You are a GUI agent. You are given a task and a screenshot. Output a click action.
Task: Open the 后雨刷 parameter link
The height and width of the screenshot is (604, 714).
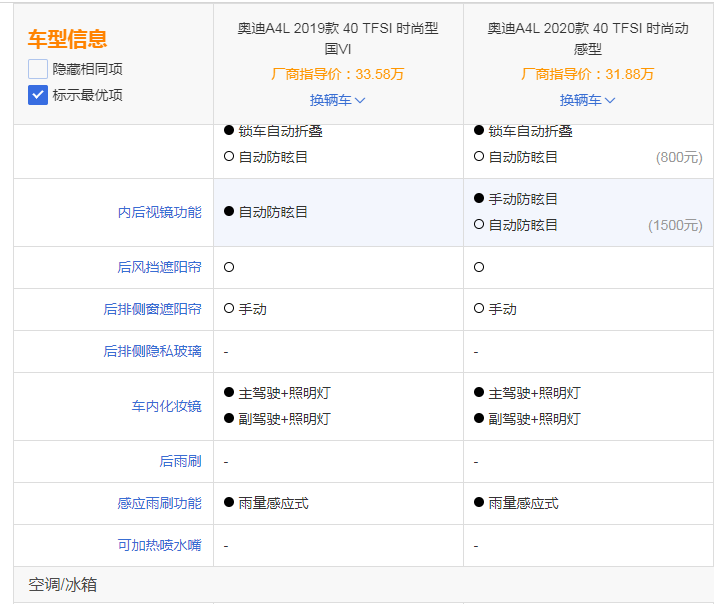tap(180, 461)
